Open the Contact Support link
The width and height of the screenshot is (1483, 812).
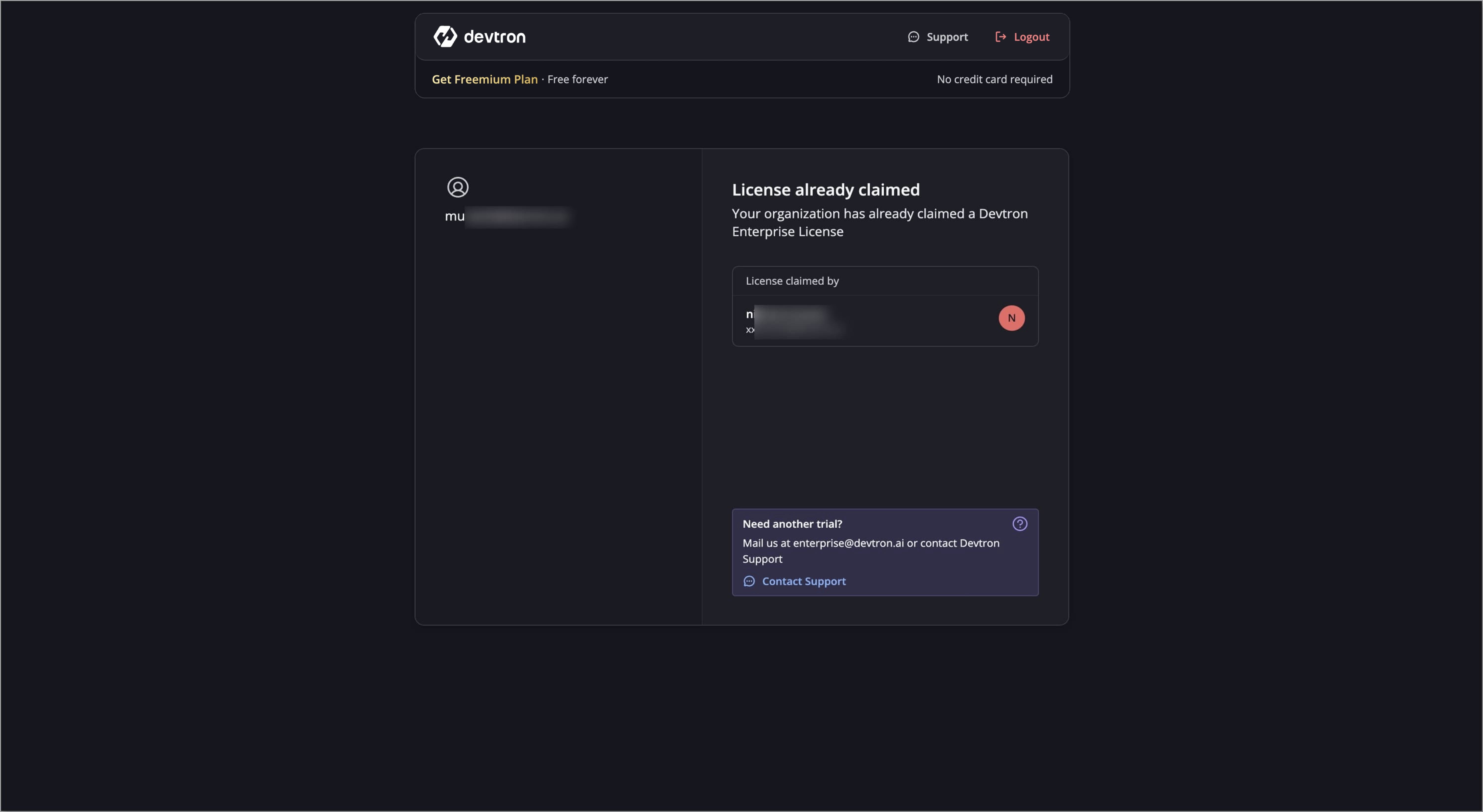click(x=794, y=581)
